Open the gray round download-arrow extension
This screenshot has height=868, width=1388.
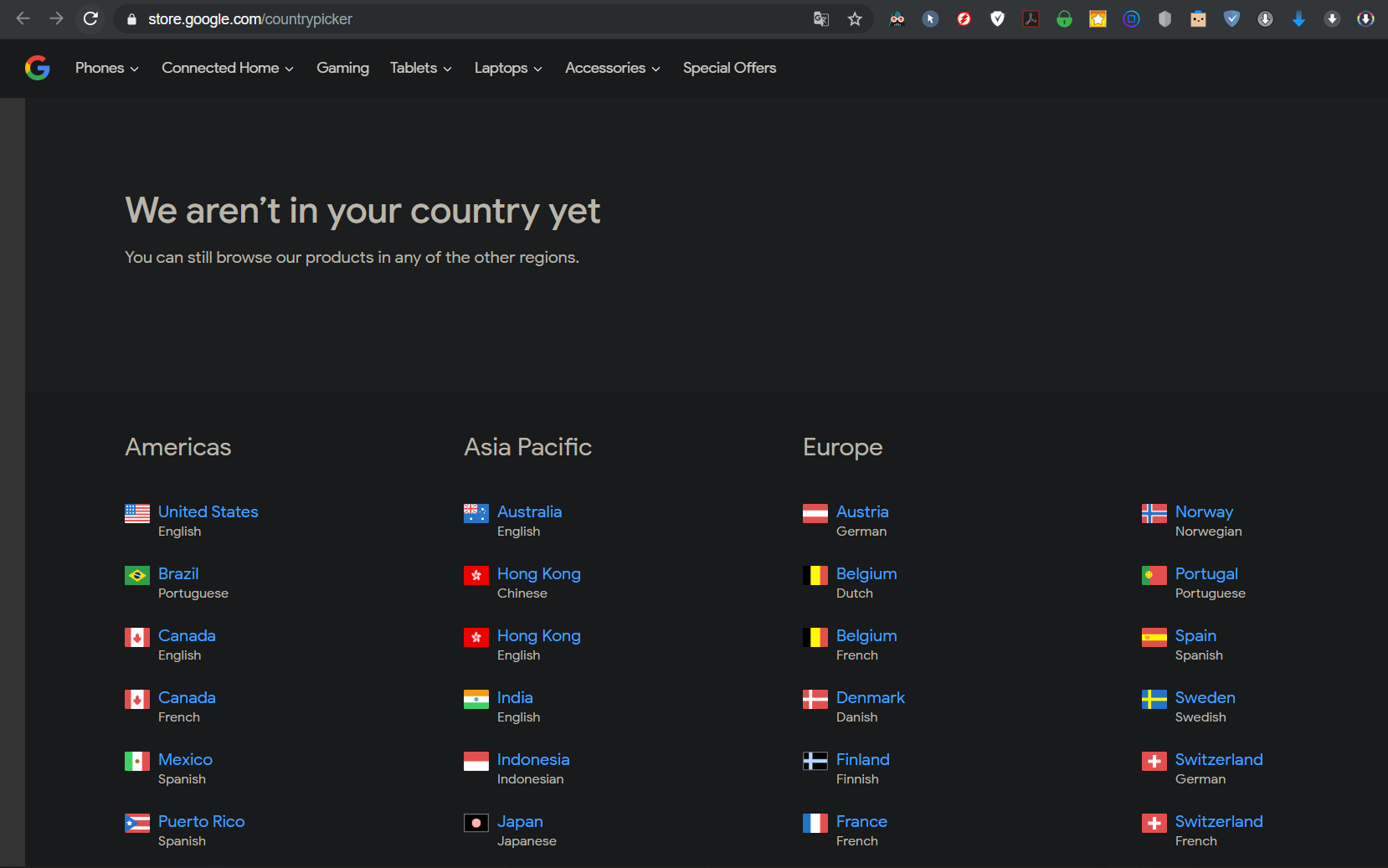coord(1265,19)
